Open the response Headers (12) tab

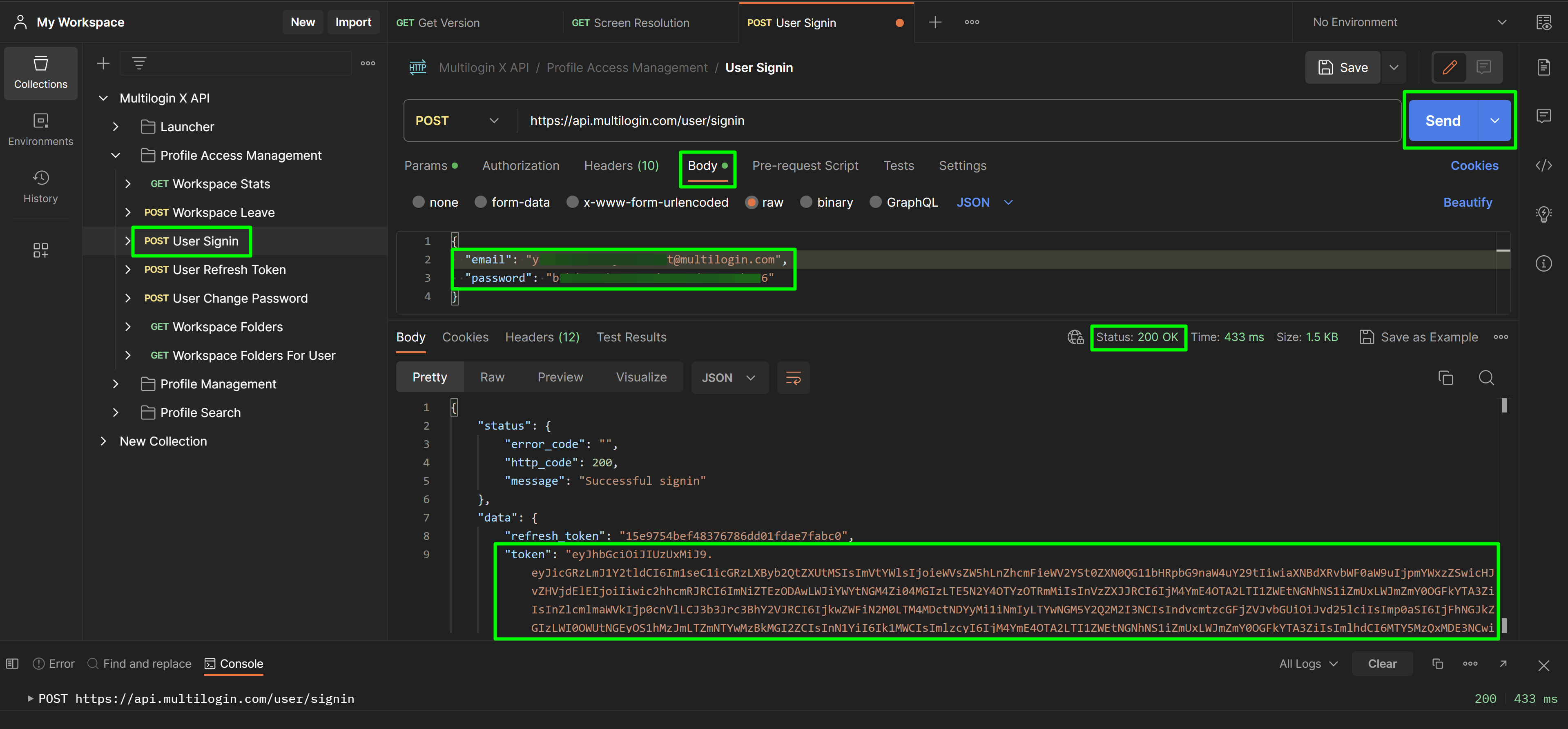[542, 337]
